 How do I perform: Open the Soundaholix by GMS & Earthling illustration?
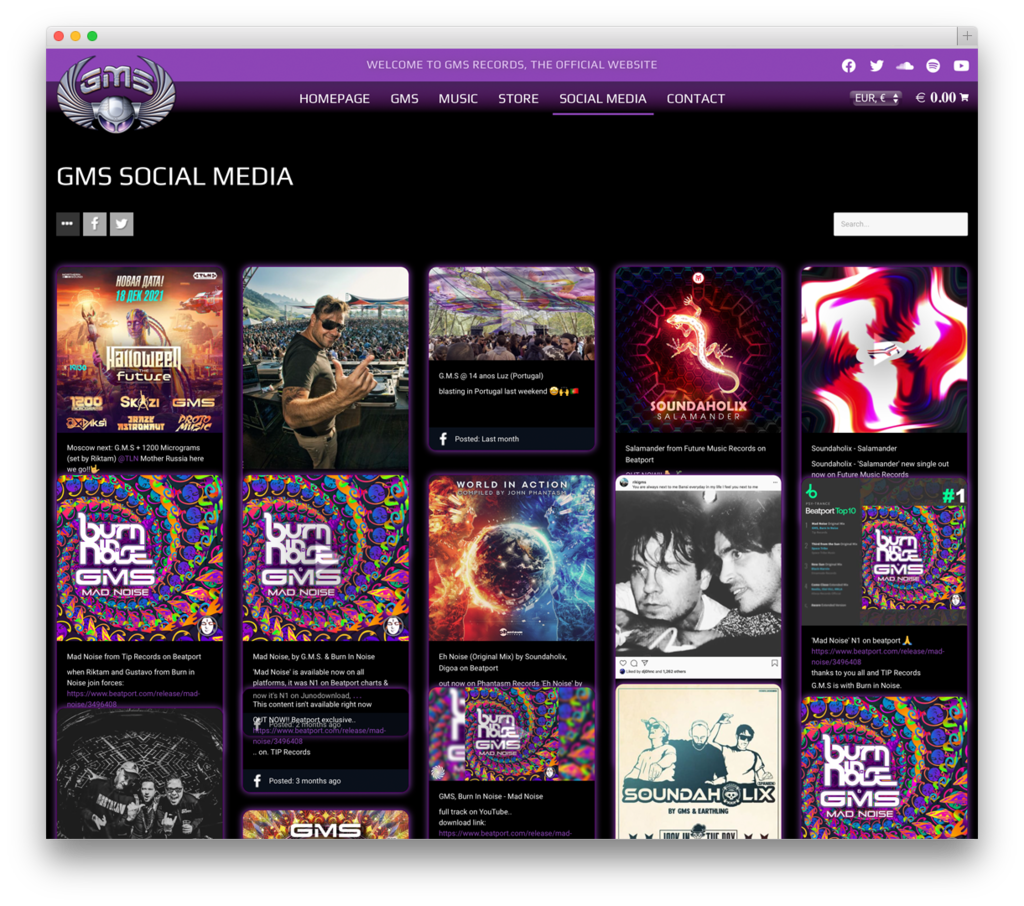(698, 762)
